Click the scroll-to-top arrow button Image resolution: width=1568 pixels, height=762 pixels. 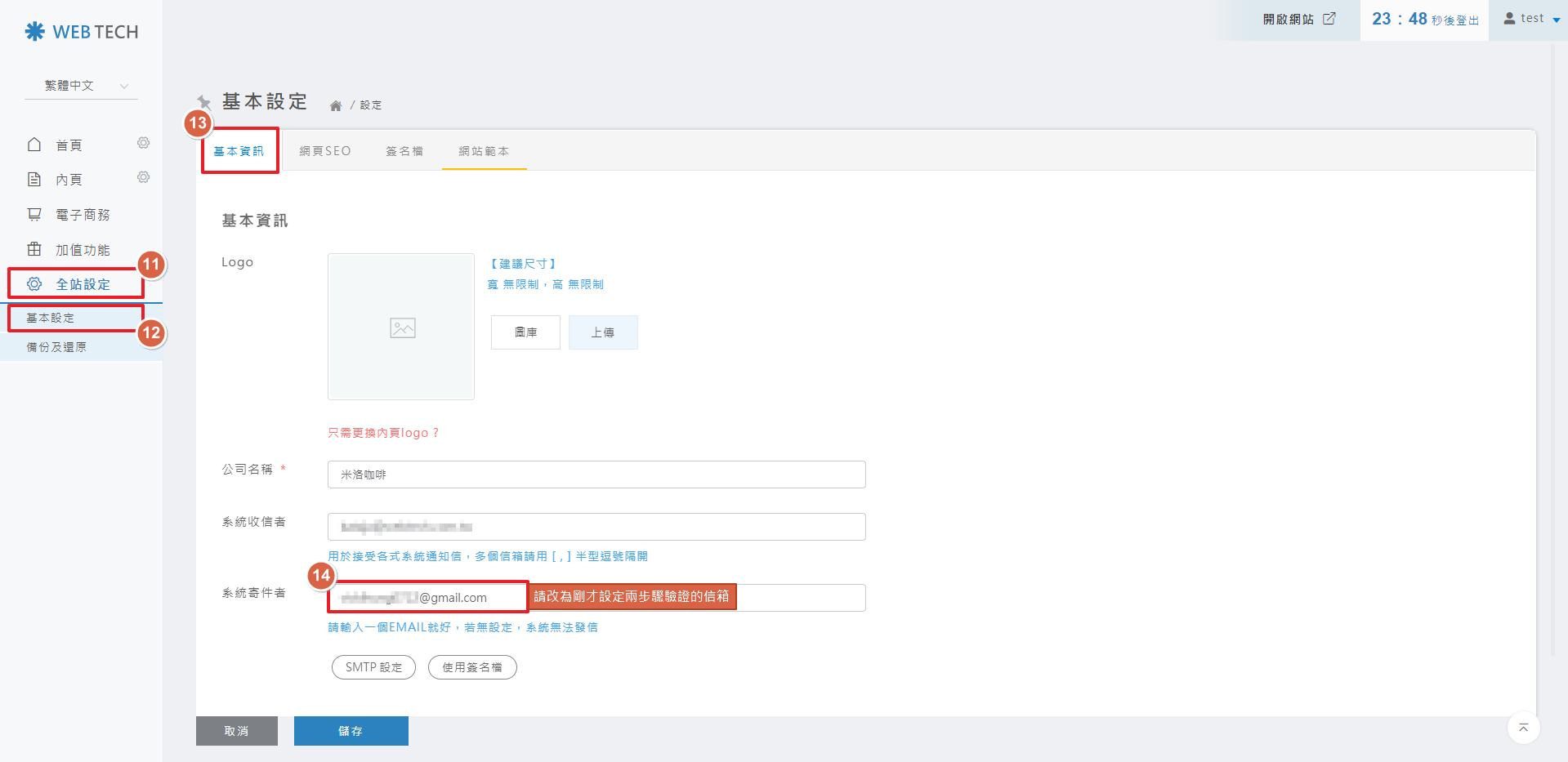coord(1523,728)
